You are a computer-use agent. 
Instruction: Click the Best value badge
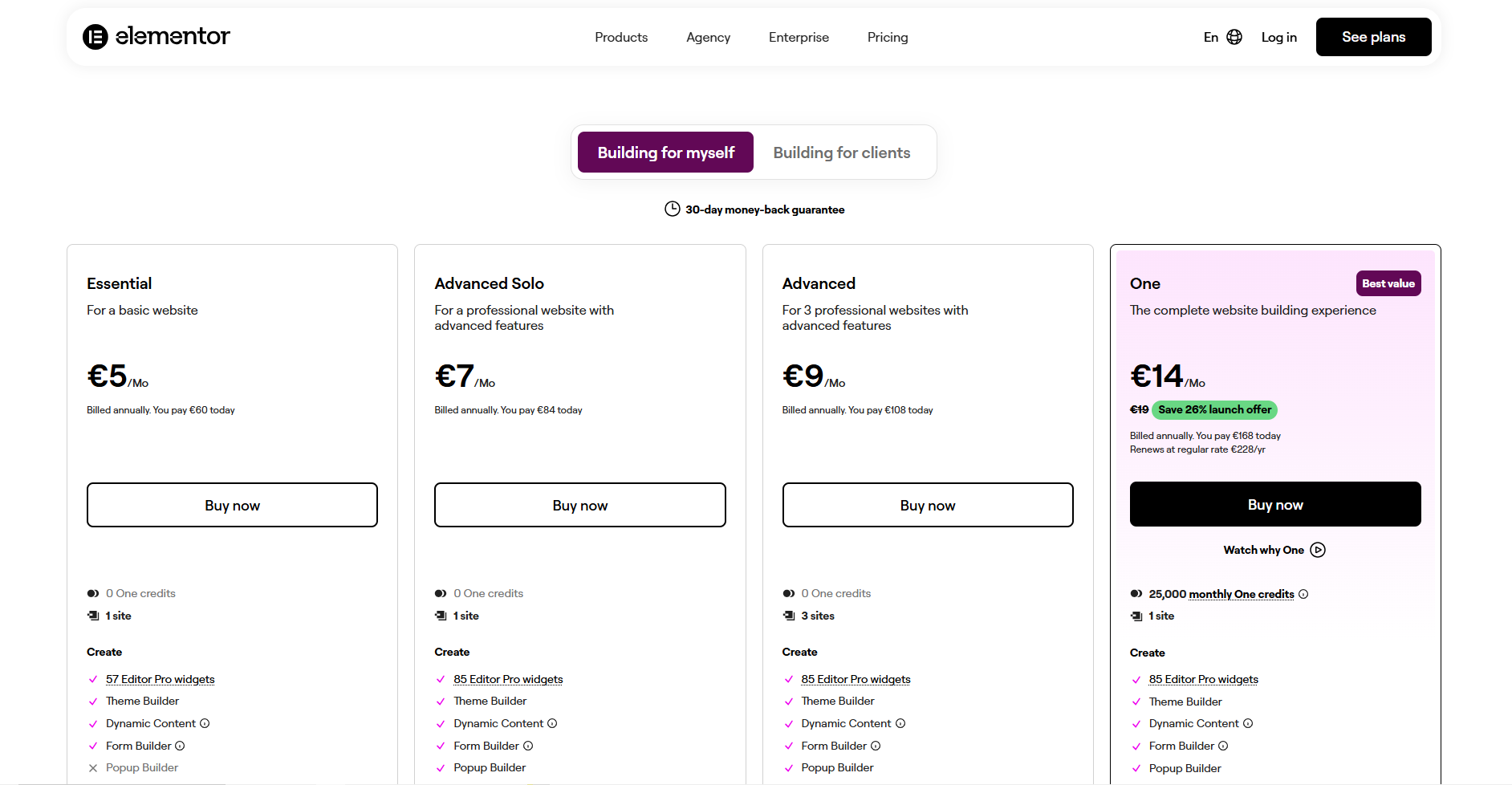pos(1388,283)
